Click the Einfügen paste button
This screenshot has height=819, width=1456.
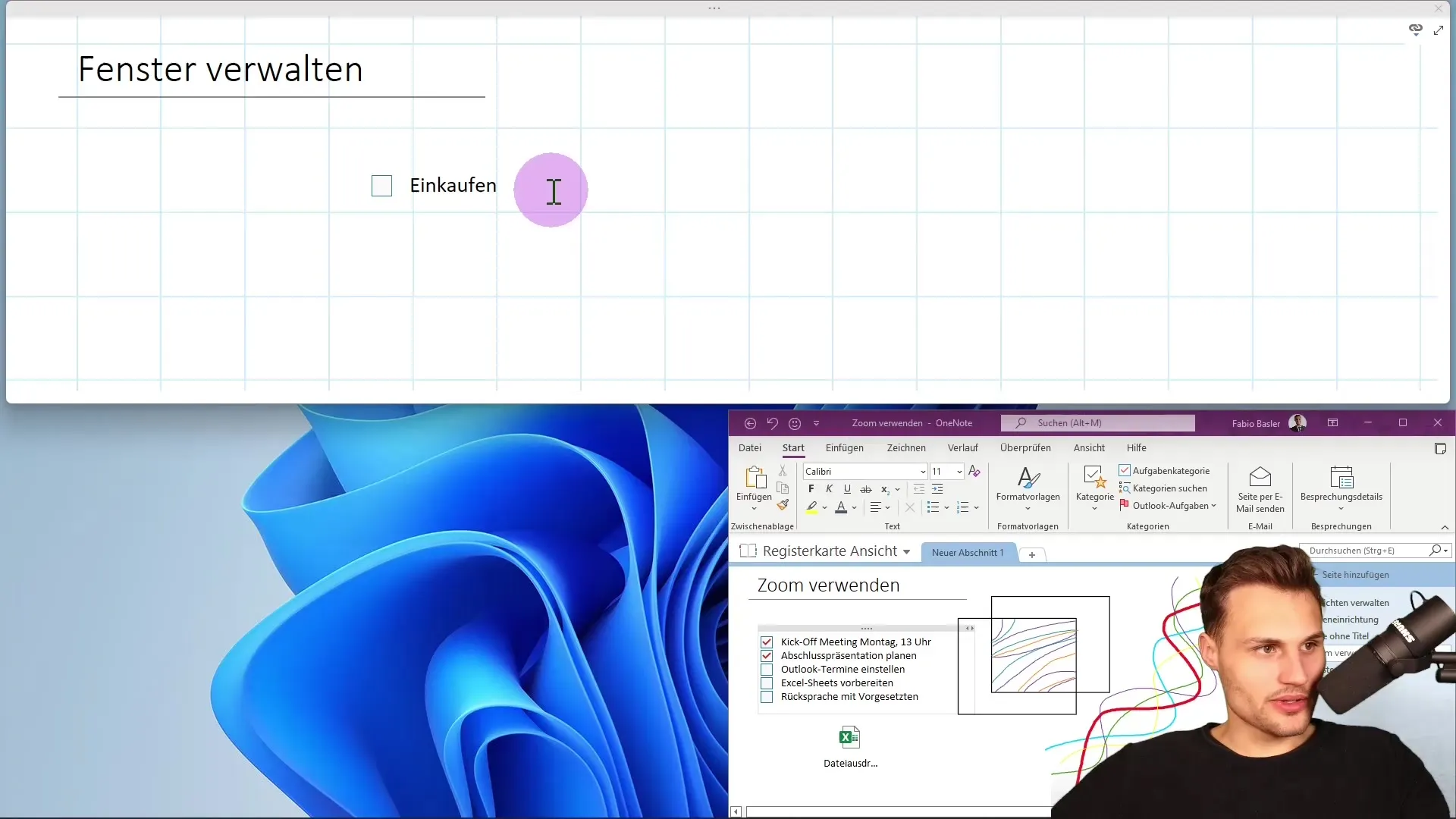coord(754,486)
